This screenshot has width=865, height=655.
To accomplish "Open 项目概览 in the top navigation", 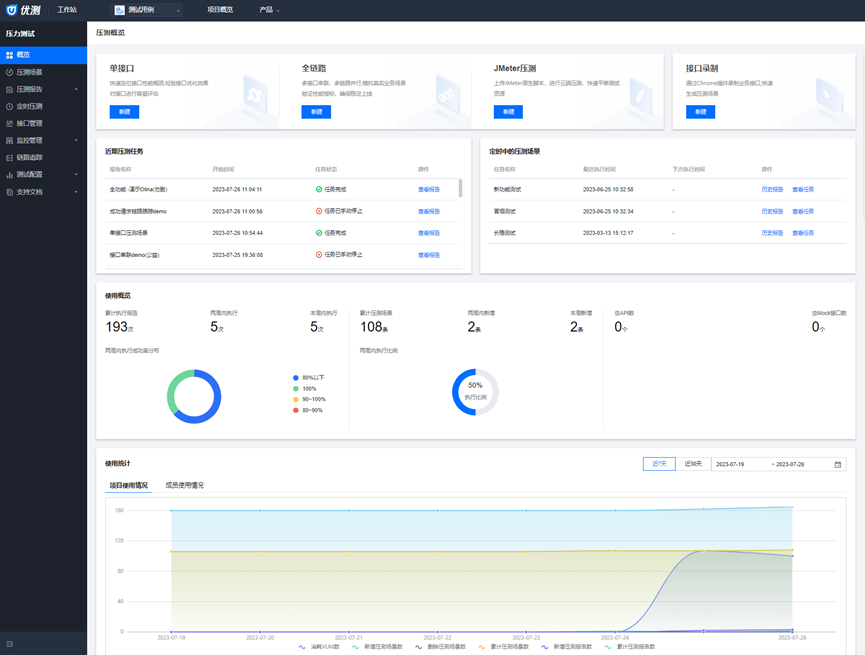I will (220, 10).
